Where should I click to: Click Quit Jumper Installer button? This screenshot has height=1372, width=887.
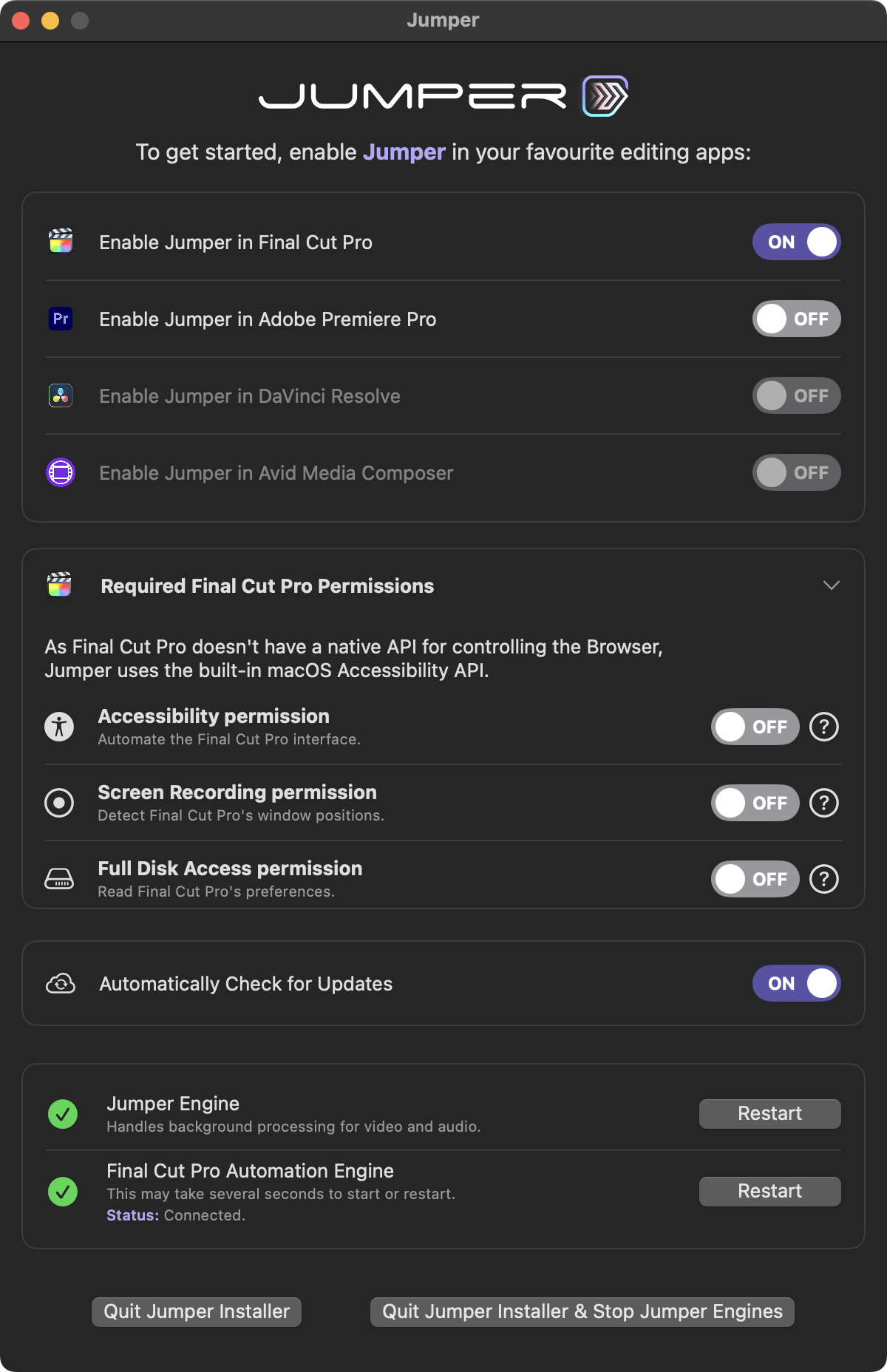[197, 1311]
